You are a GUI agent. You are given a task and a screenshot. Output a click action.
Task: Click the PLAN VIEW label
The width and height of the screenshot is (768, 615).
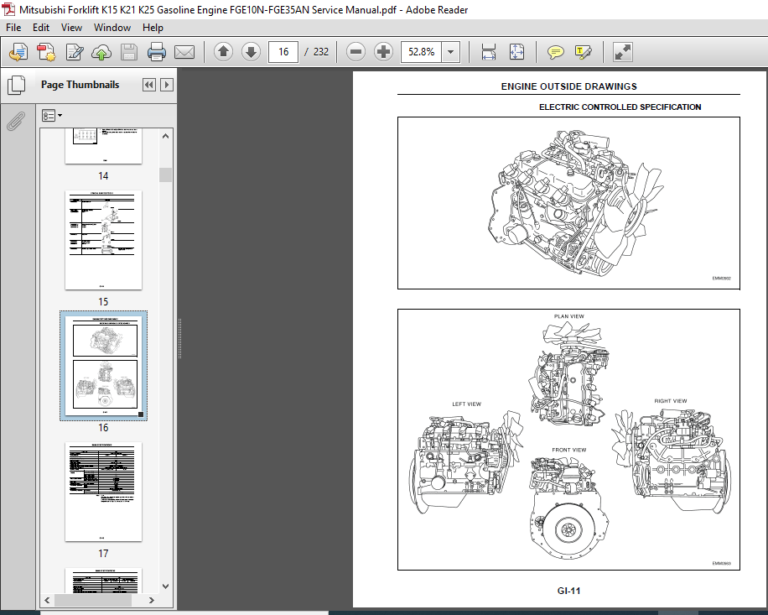tap(569, 316)
